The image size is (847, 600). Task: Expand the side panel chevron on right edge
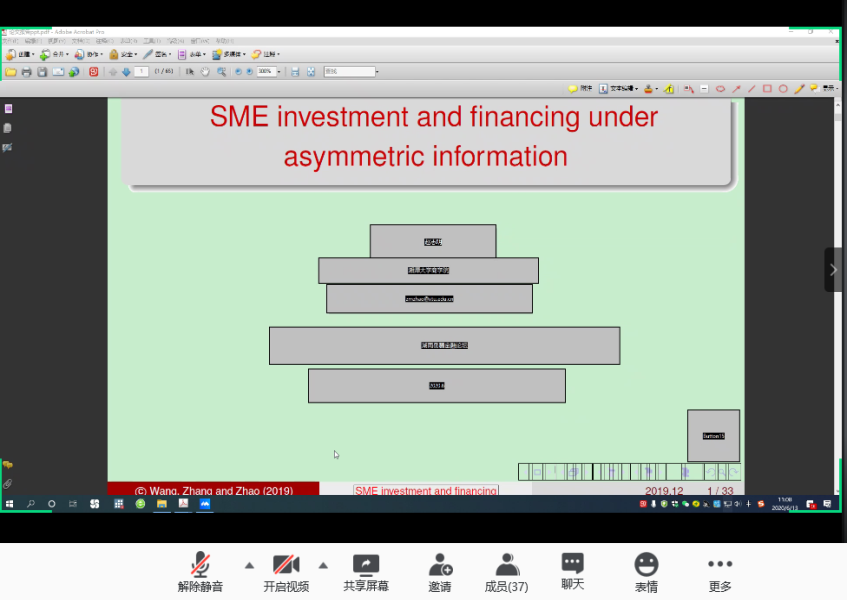tap(834, 270)
